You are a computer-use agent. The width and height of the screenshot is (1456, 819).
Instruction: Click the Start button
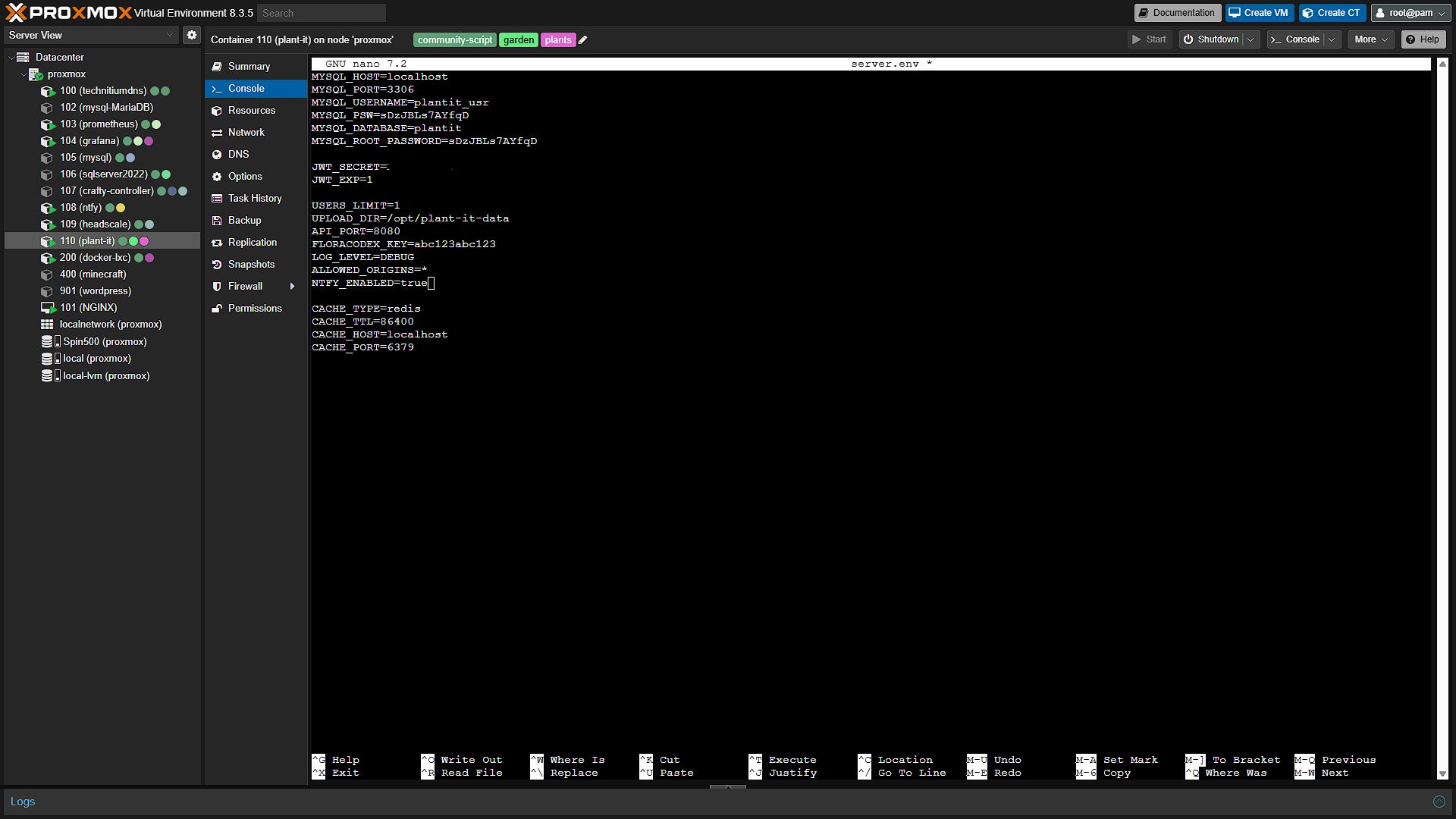coord(1150,39)
